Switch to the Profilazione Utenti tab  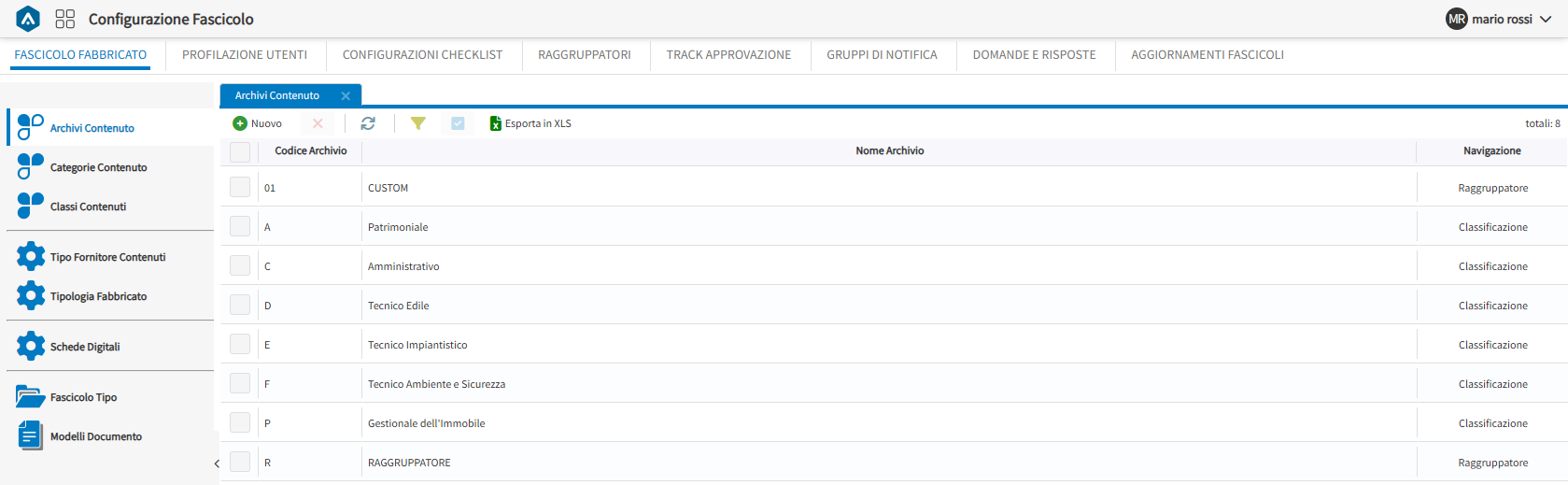pyautogui.click(x=245, y=55)
